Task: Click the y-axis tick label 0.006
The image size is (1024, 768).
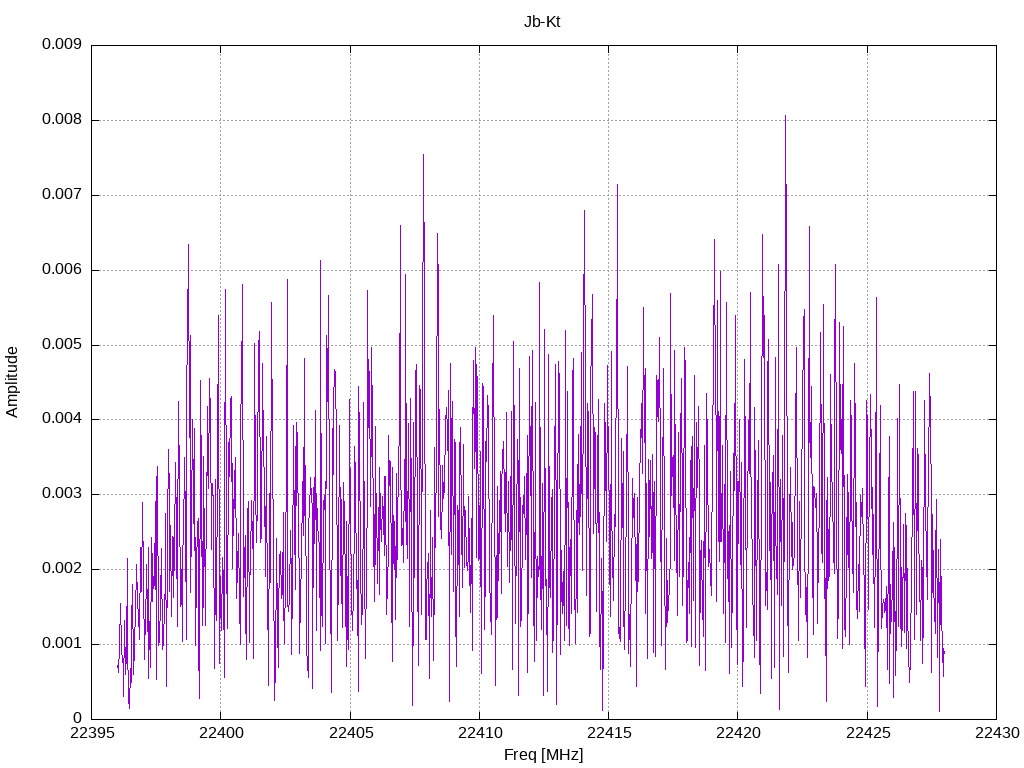Action: pyautogui.click(x=62, y=270)
